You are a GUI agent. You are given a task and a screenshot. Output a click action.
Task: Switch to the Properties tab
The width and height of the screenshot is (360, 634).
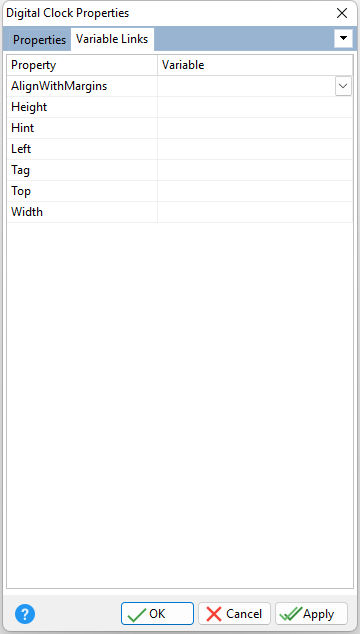39,40
